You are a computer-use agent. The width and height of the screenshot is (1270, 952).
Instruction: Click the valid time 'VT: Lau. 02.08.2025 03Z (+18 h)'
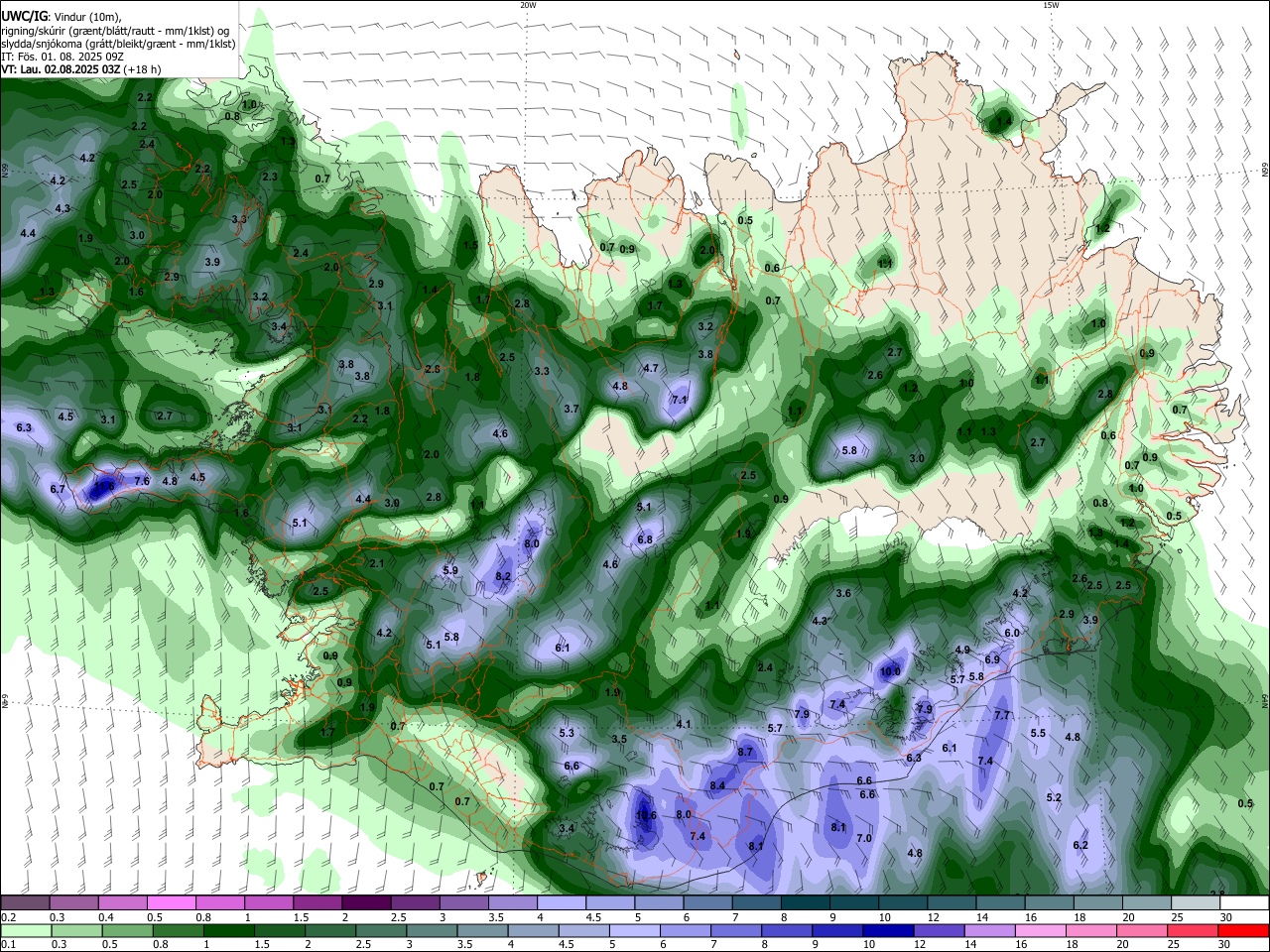pyautogui.click(x=81, y=70)
